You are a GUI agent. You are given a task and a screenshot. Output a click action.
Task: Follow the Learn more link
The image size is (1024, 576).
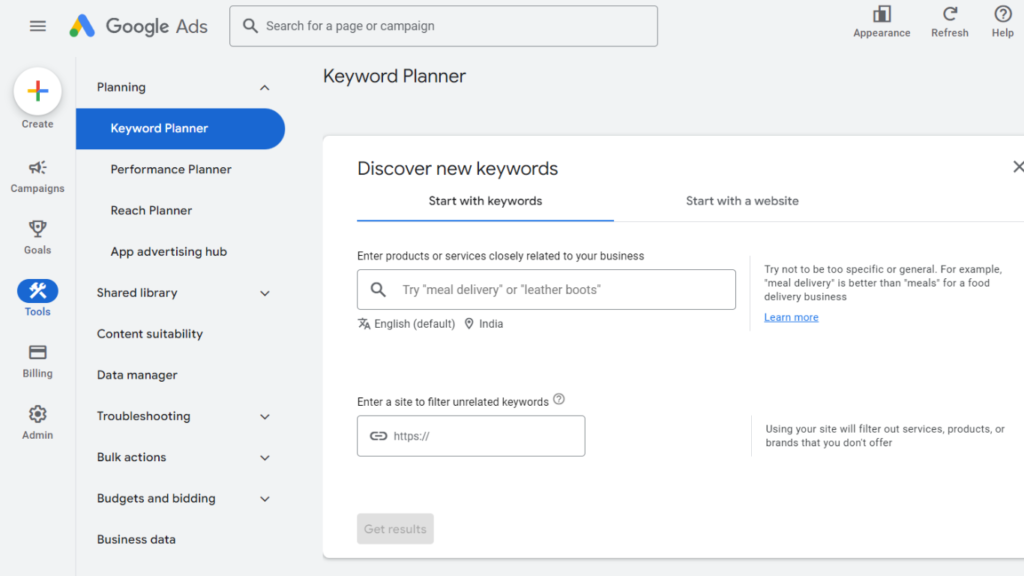click(x=791, y=317)
